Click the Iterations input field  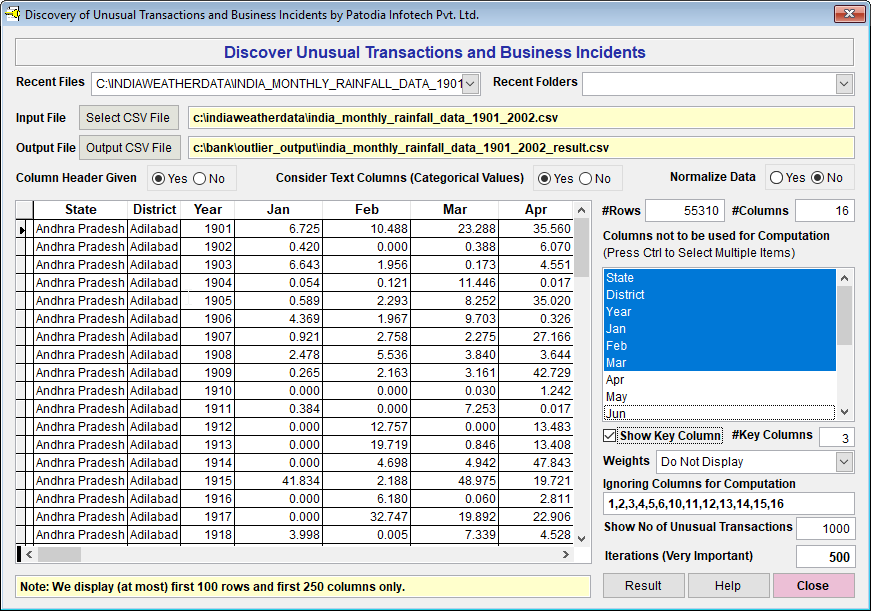(x=825, y=557)
